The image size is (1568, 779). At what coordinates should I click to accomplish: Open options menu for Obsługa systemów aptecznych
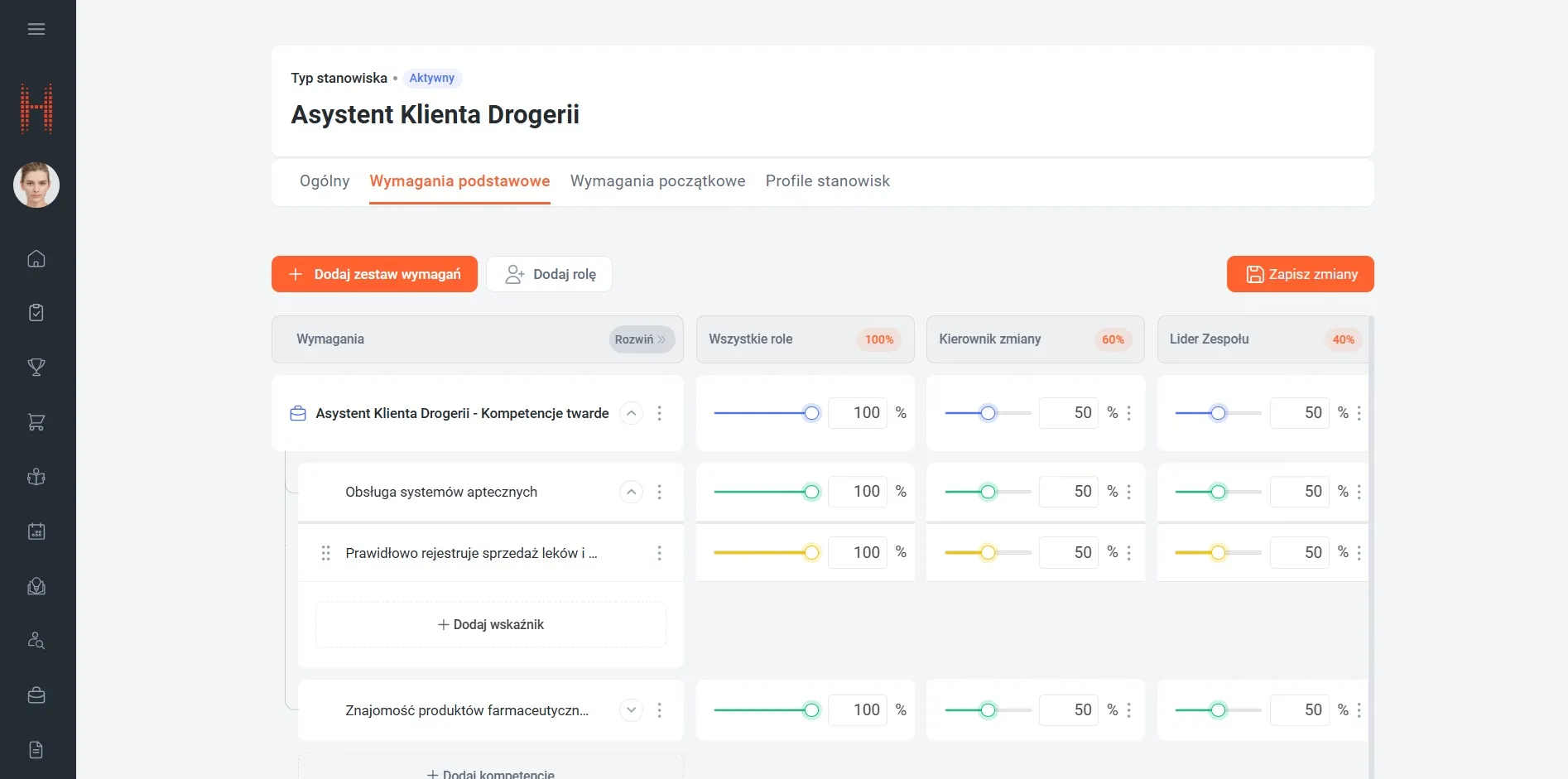click(x=660, y=492)
